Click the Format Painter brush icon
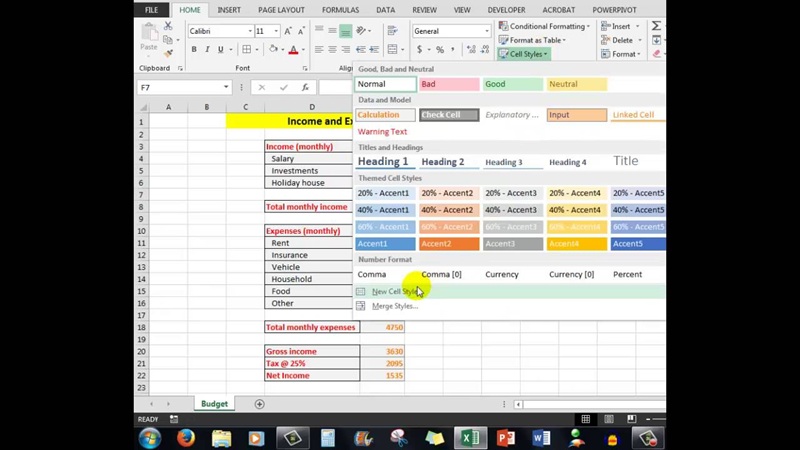The width and height of the screenshot is (800, 450). pyautogui.click(x=168, y=54)
